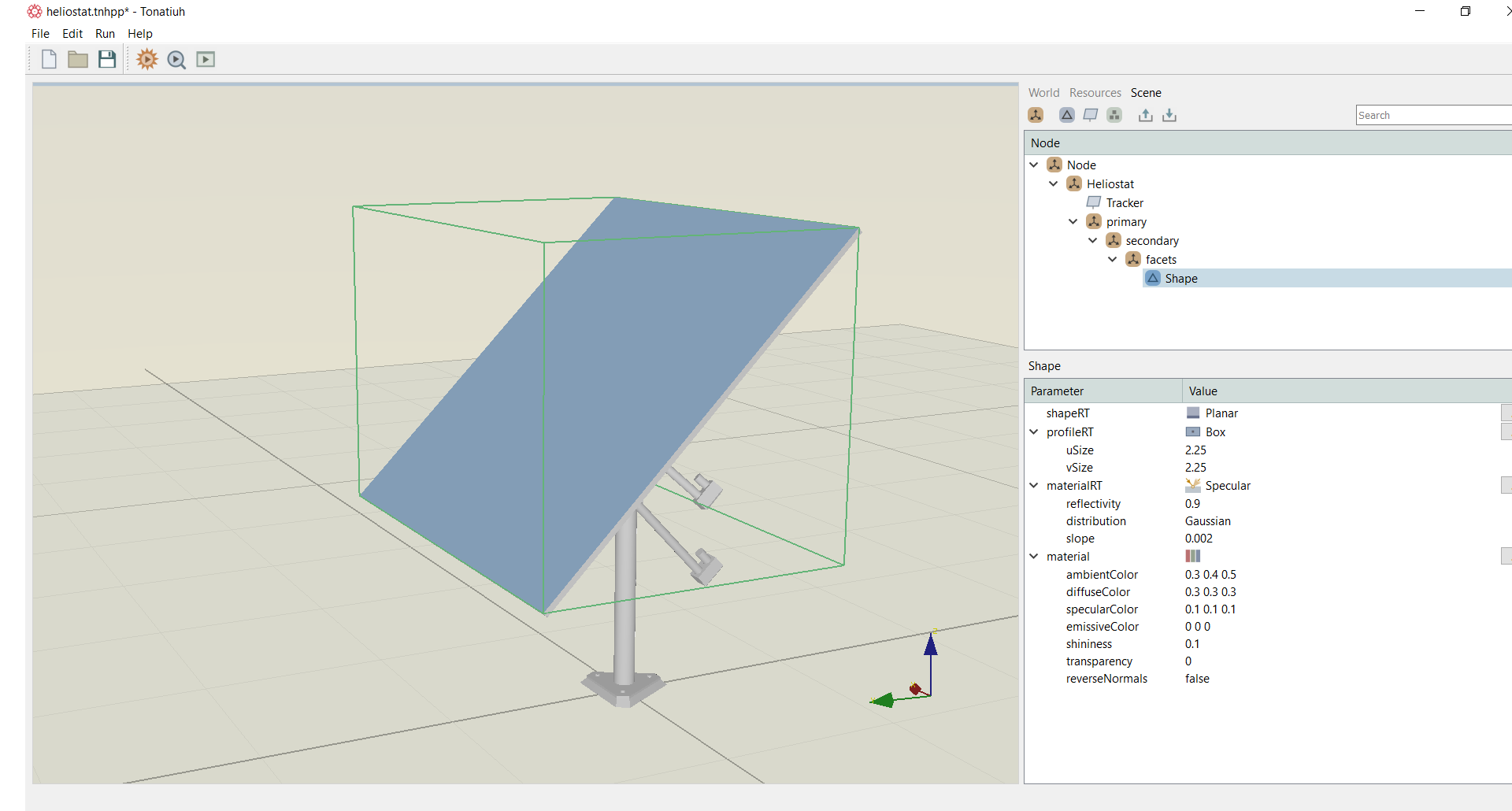Click the Search input field

pyautogui.click(x=1434, y=115)
